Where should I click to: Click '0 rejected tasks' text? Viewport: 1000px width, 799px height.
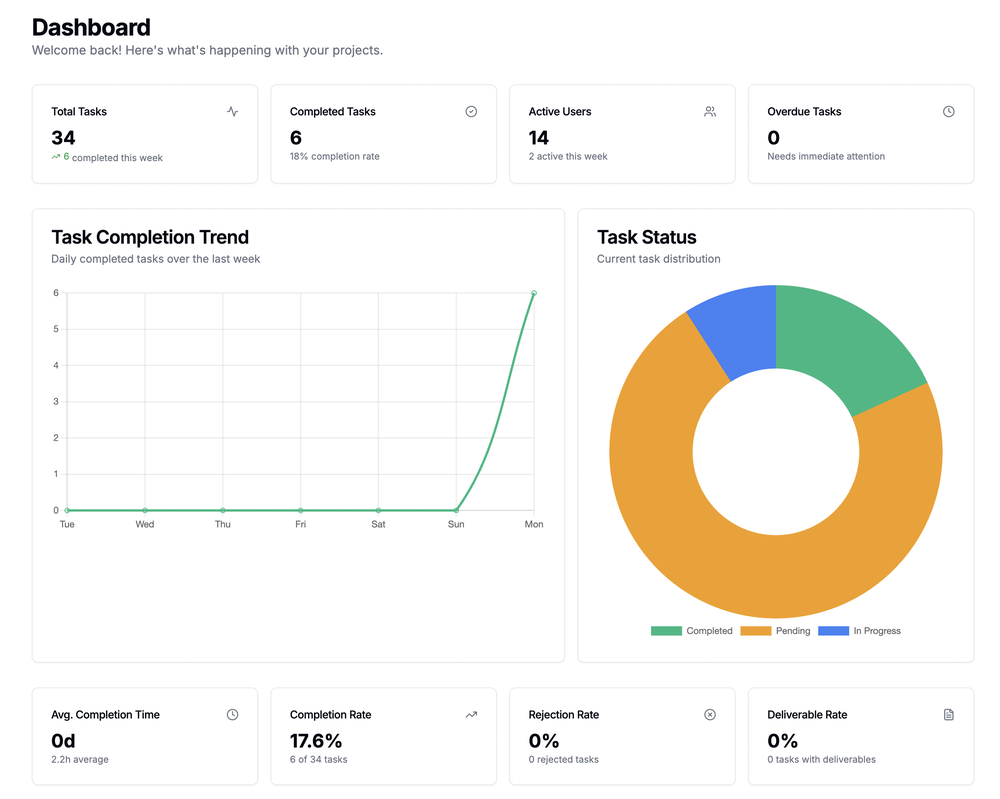(564, 759)
